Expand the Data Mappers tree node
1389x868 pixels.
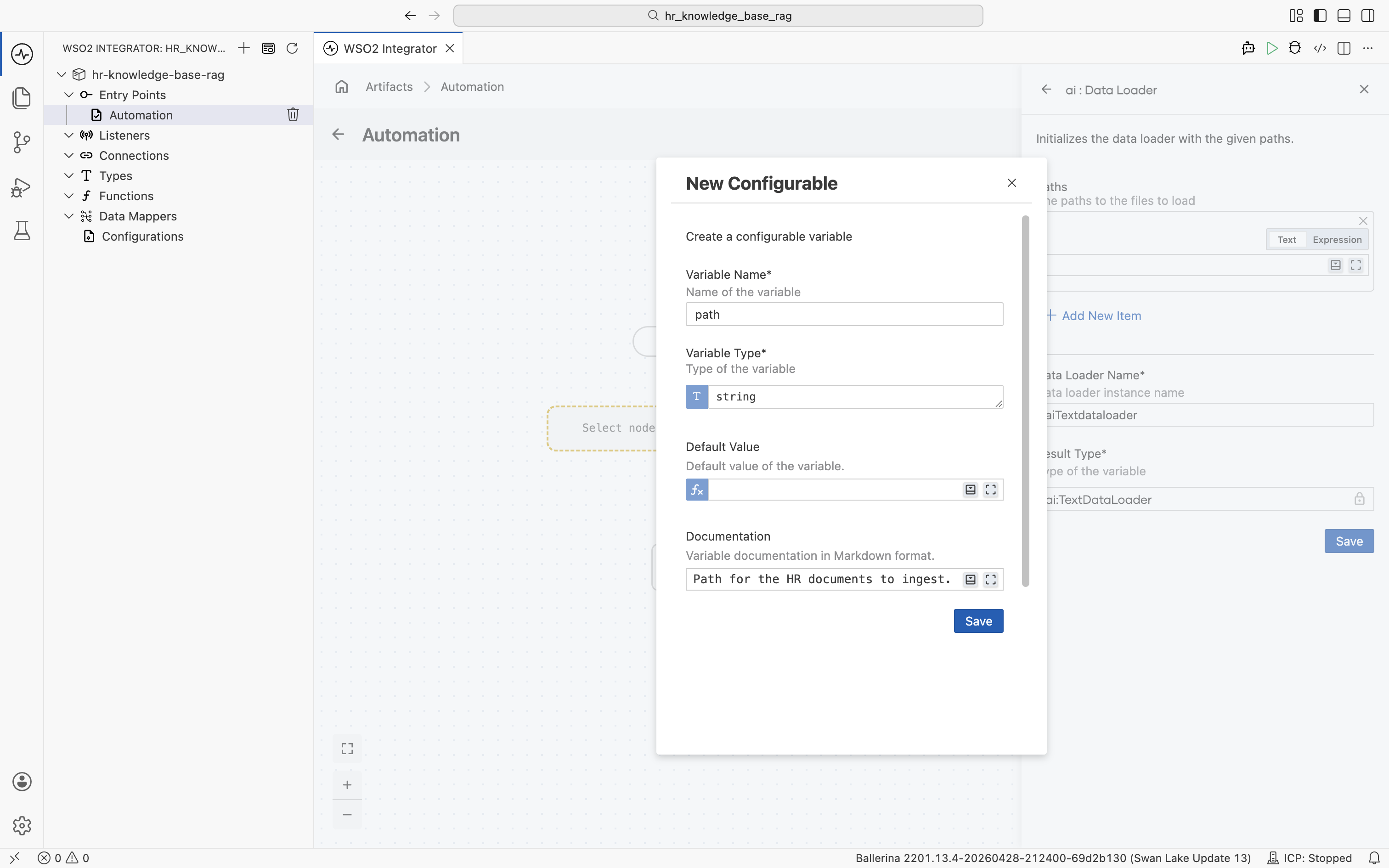point(69,216)
